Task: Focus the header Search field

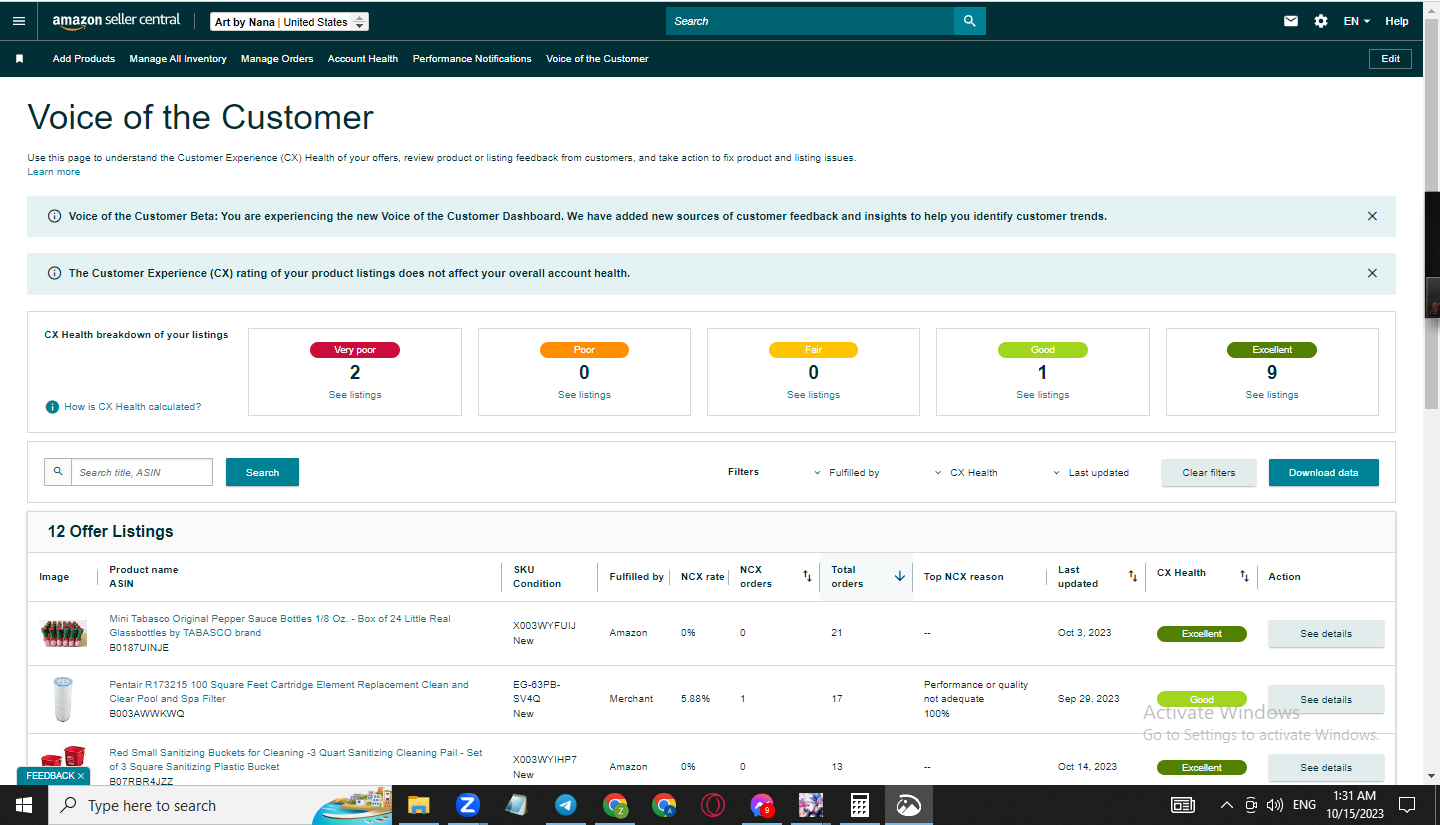Action: coord(810,21)
